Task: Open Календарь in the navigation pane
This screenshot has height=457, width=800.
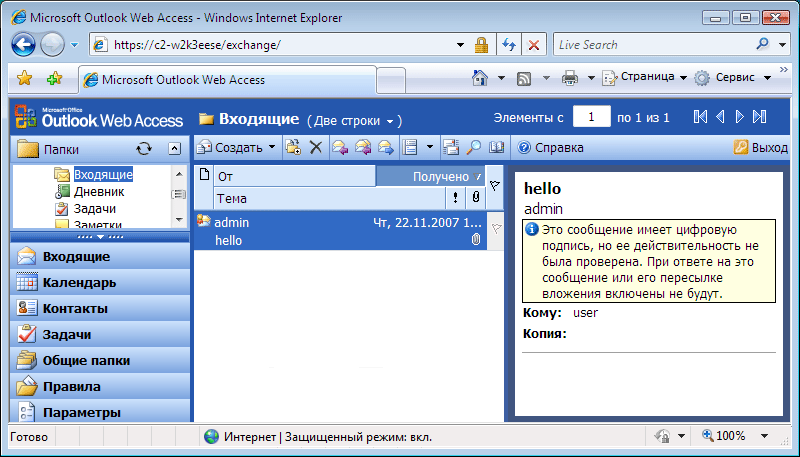Action: click(x=100, y=283)
